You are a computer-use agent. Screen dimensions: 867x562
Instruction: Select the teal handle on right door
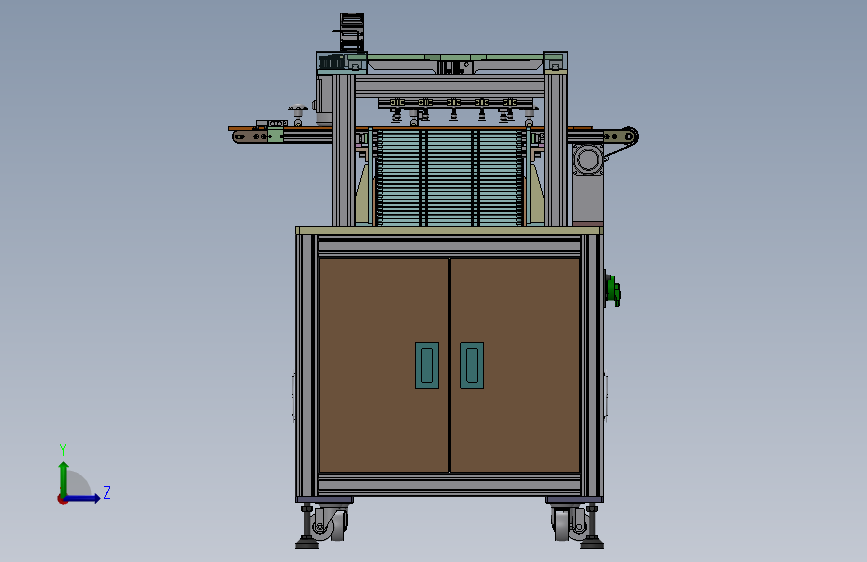[x=472, y=365]
